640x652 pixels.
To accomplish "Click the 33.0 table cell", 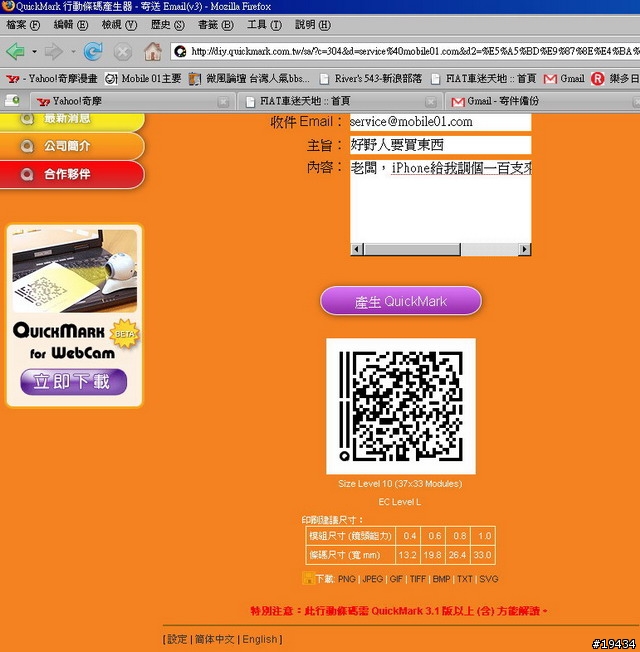I will (482, 555).
